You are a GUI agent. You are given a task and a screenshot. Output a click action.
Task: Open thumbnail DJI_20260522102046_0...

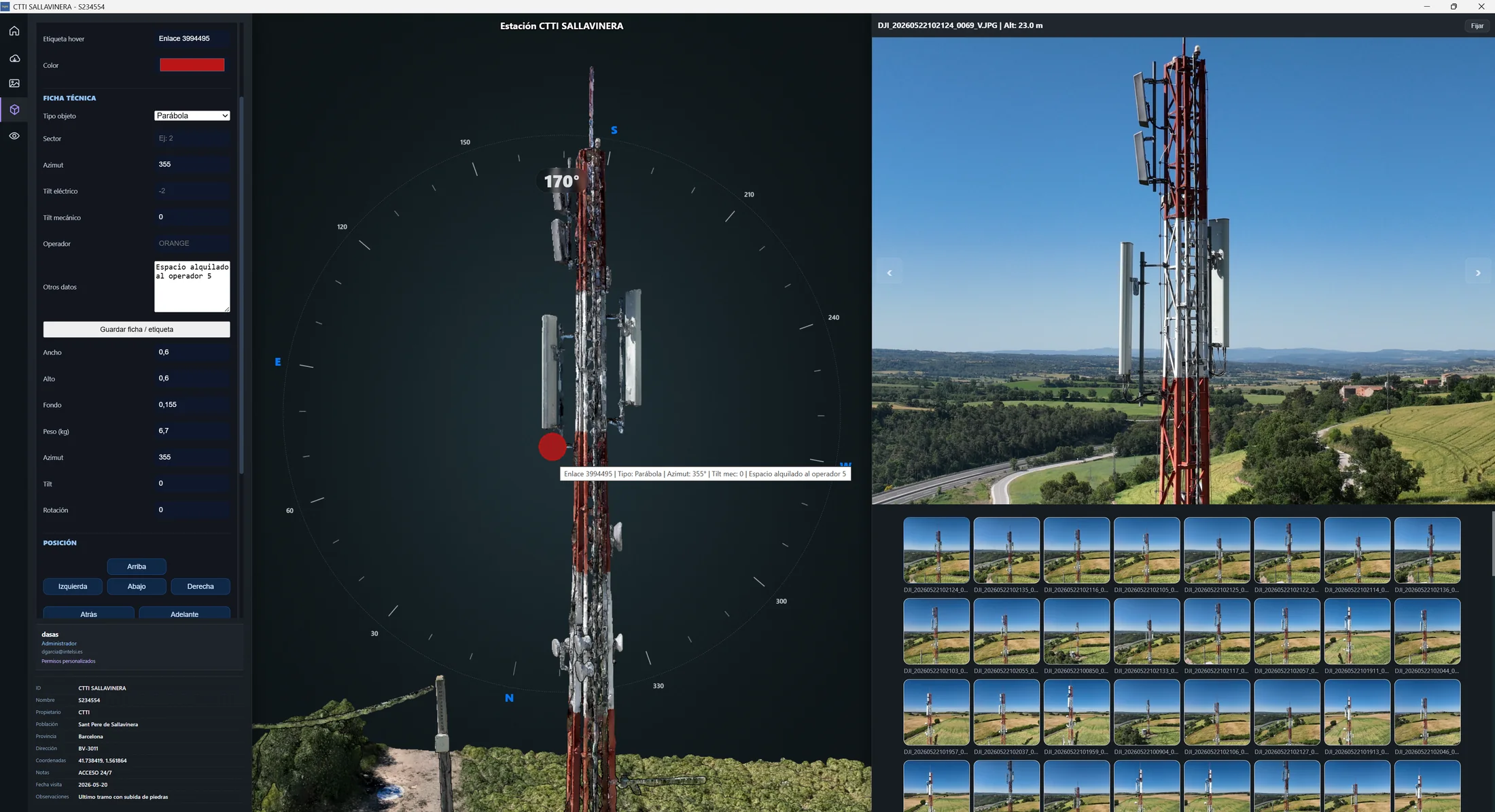1427,712
